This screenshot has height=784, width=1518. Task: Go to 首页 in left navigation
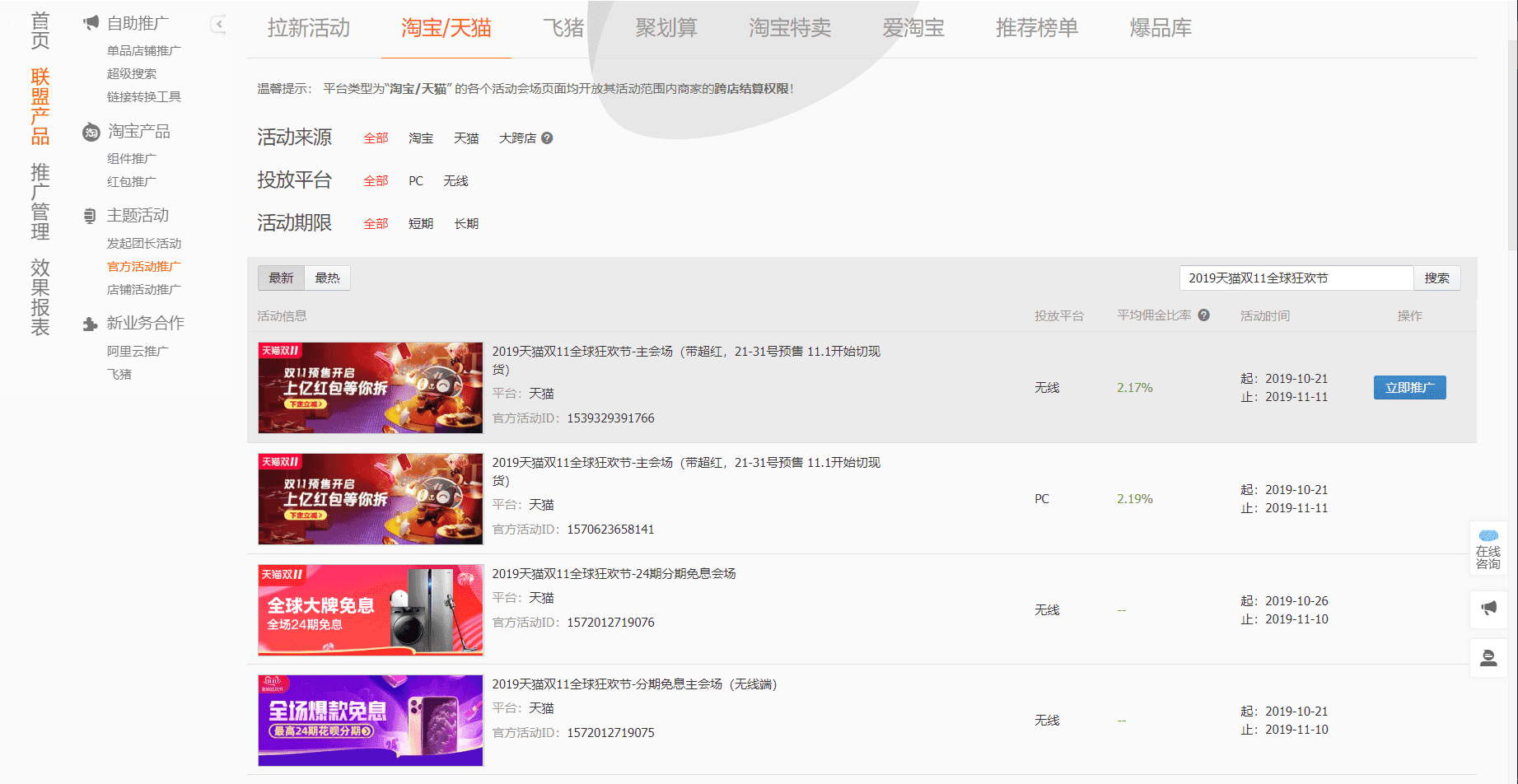40,30
